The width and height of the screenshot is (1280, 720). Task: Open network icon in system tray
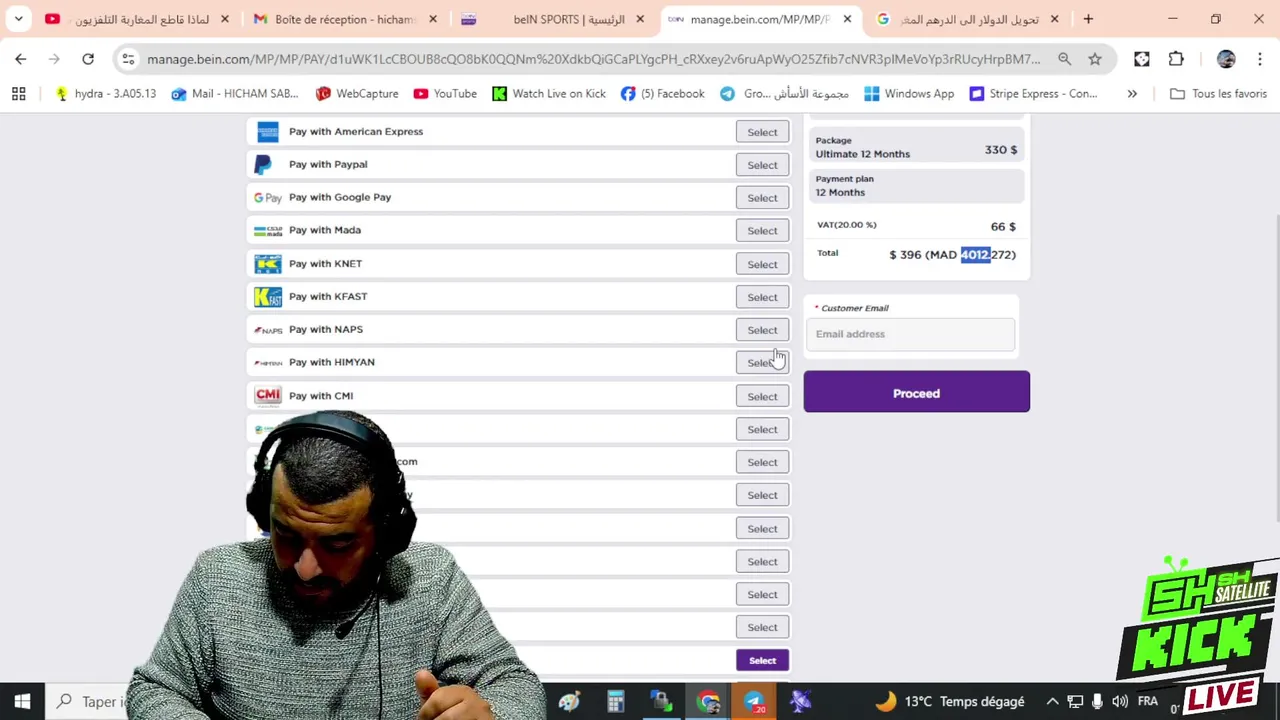pyautogui.click(x=1075, y=702)
